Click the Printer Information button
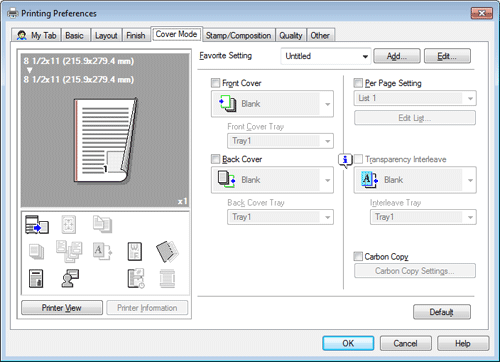 point(147,308)
